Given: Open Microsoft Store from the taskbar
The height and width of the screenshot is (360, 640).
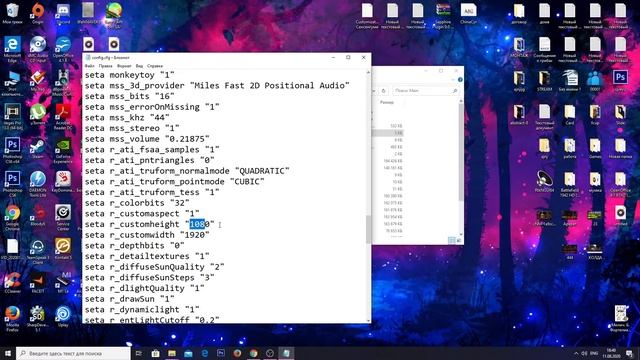Looking at the screenshot, I should pos(156,353).
